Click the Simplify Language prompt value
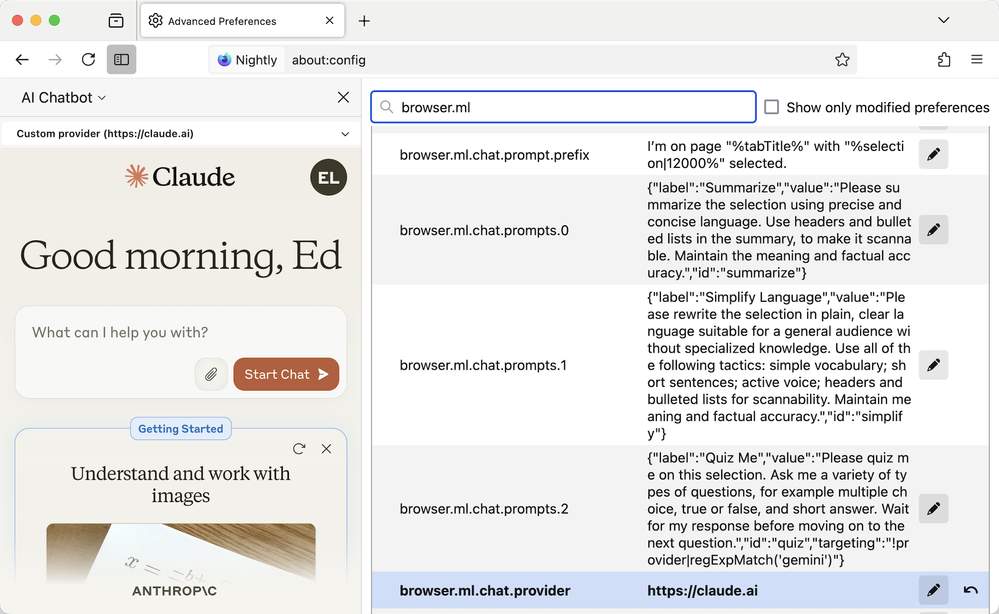 pyautogui.click(x=779, y=366)
